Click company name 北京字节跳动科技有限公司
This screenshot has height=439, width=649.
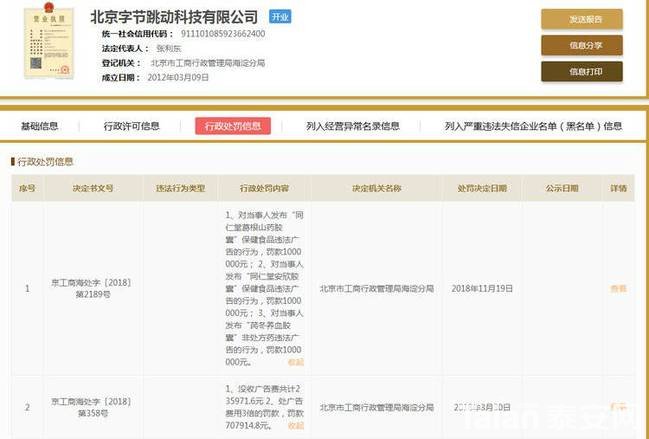174,17
